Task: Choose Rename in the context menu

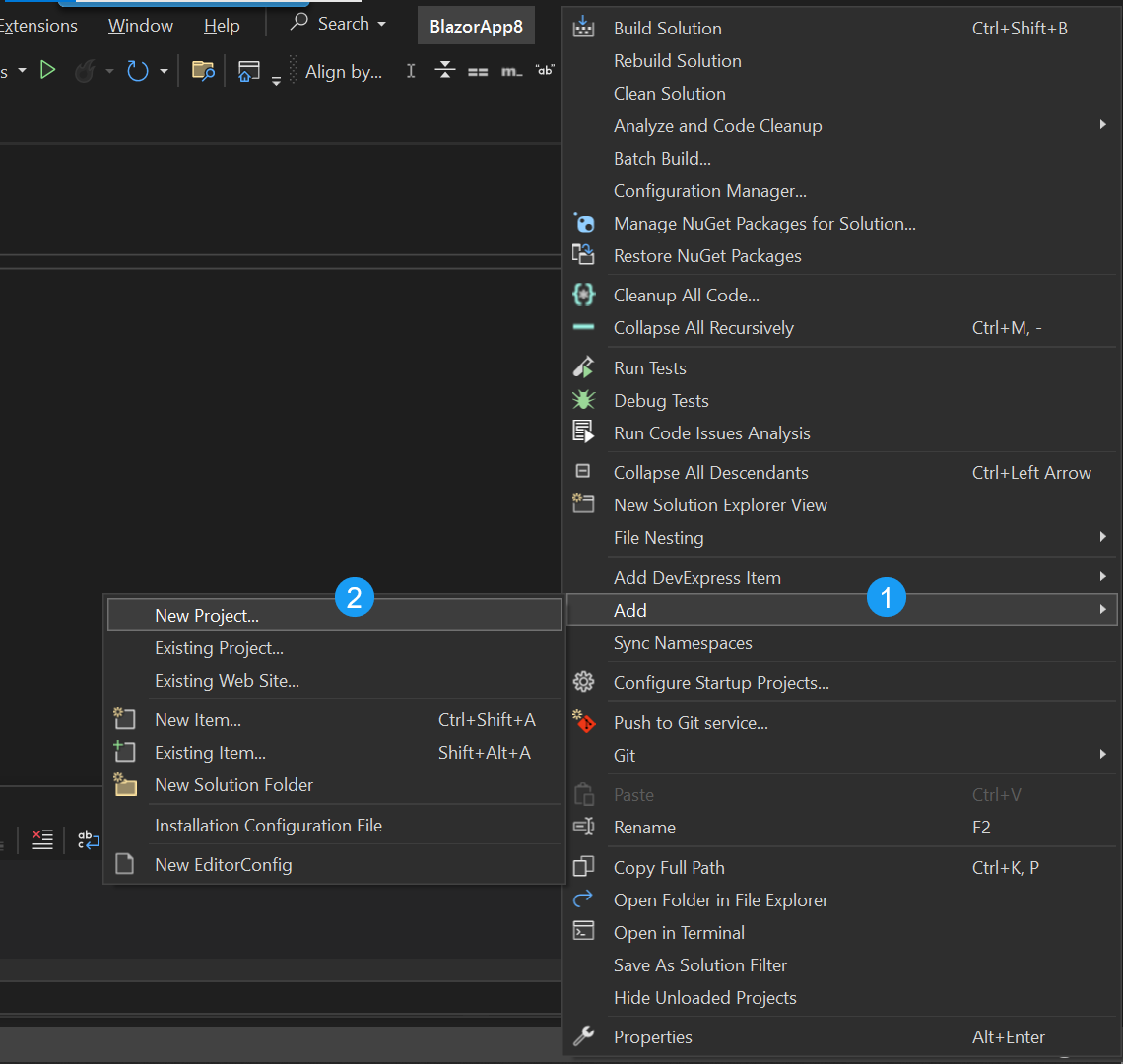Action: coord(841,828)
